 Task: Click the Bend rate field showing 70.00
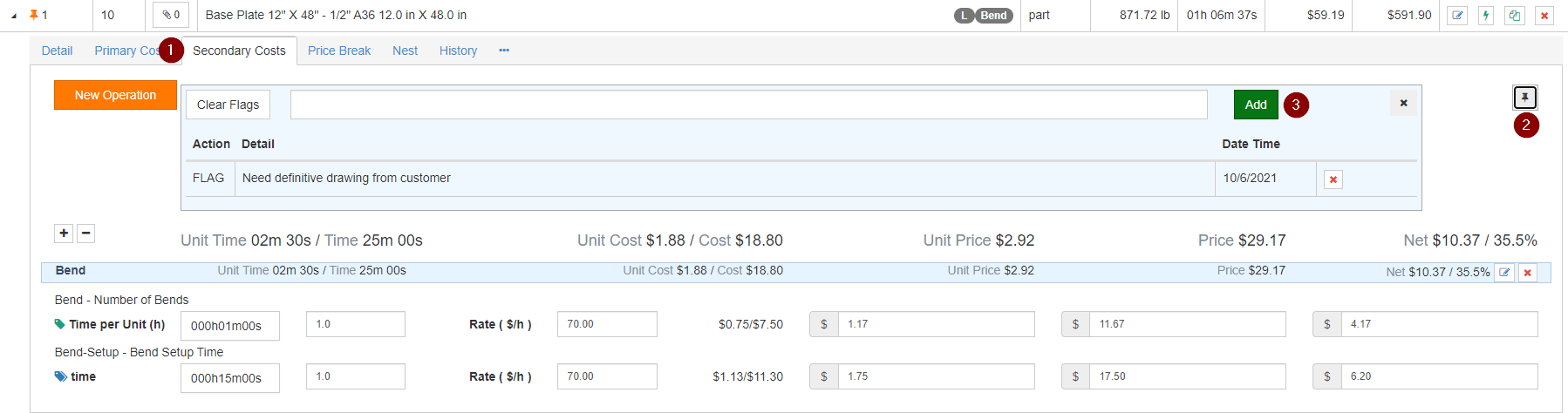(x=606, y=324)
